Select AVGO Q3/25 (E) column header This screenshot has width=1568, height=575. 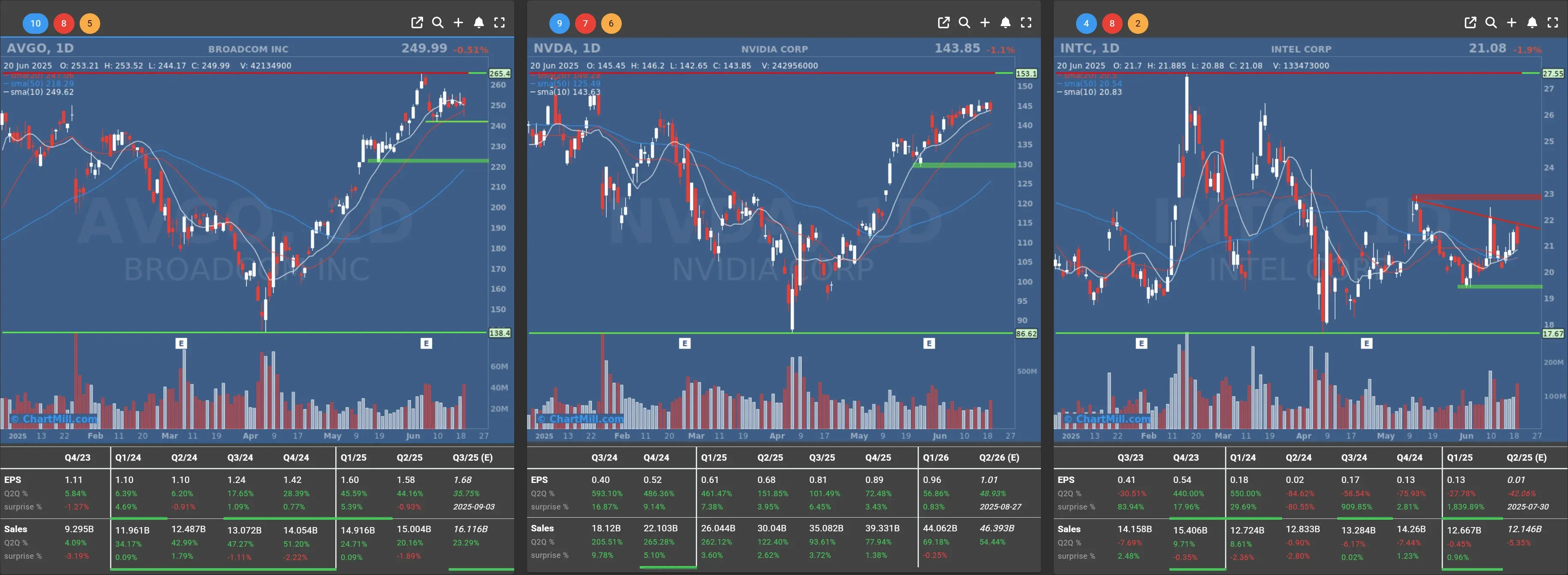[x=473, y=458]
